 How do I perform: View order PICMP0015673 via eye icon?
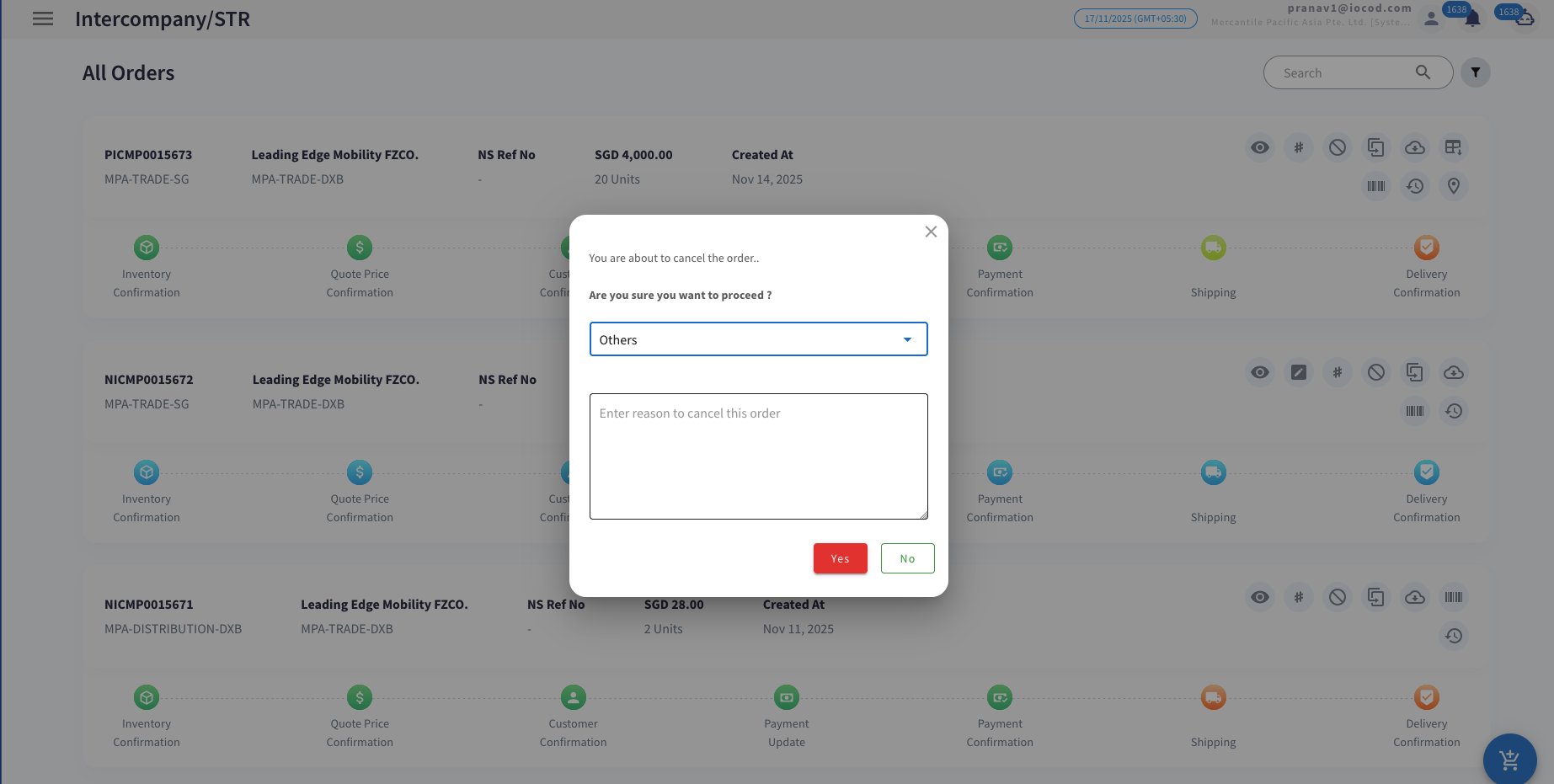click(x=1259, y=147)
